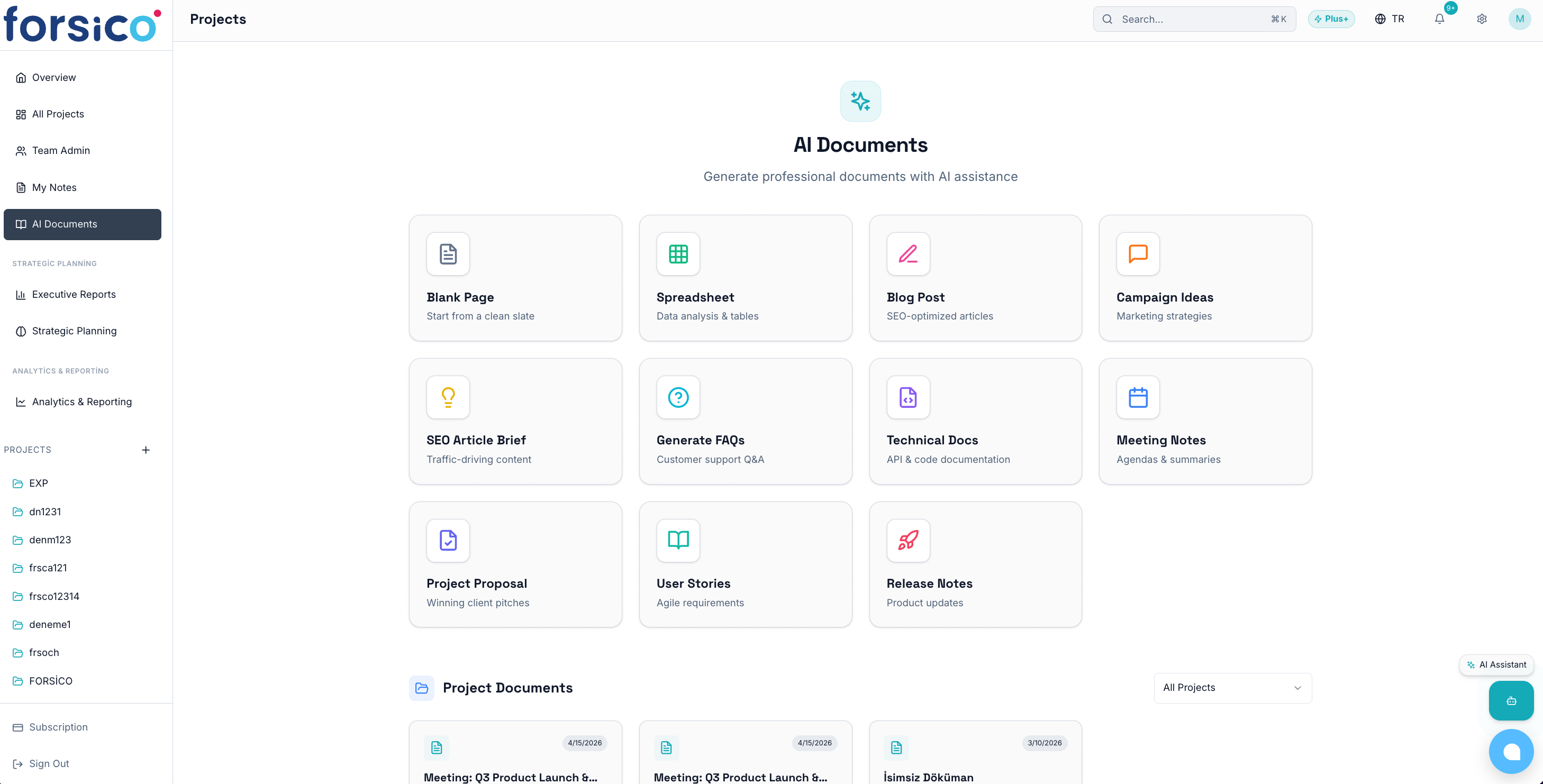Click the Release Notes rocket icon
This screenshot has width=1543, height=784.
tap(908, 540)
